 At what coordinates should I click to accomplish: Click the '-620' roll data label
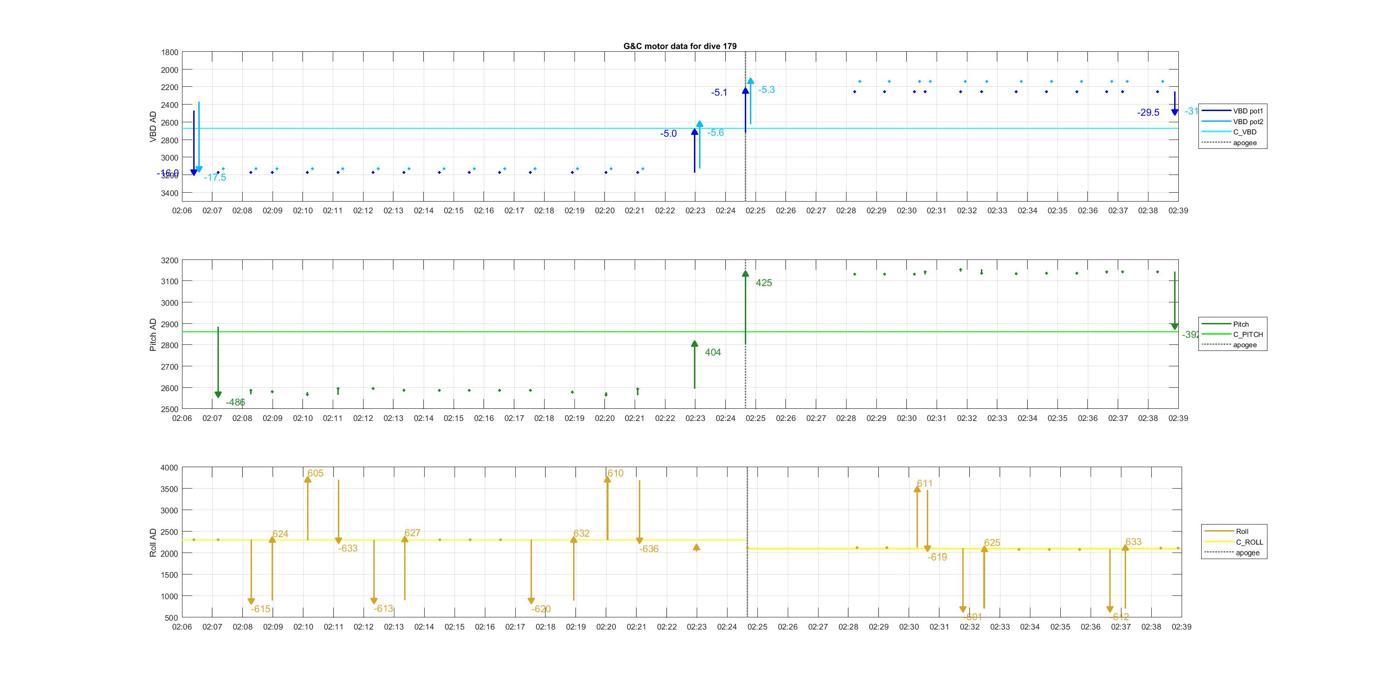click(541, 609)
